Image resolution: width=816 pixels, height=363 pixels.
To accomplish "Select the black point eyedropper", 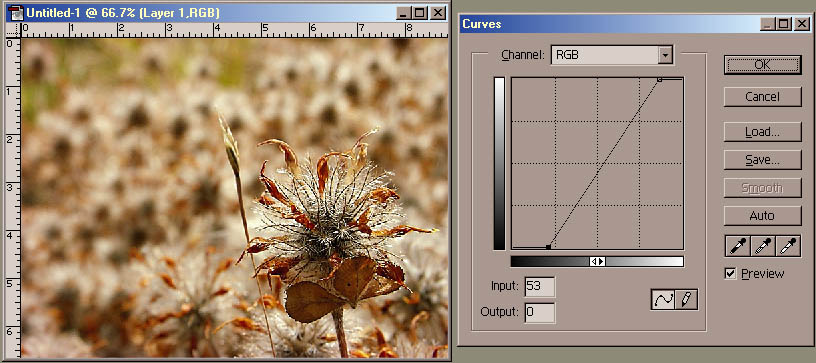I will click(x=737, y=245).
